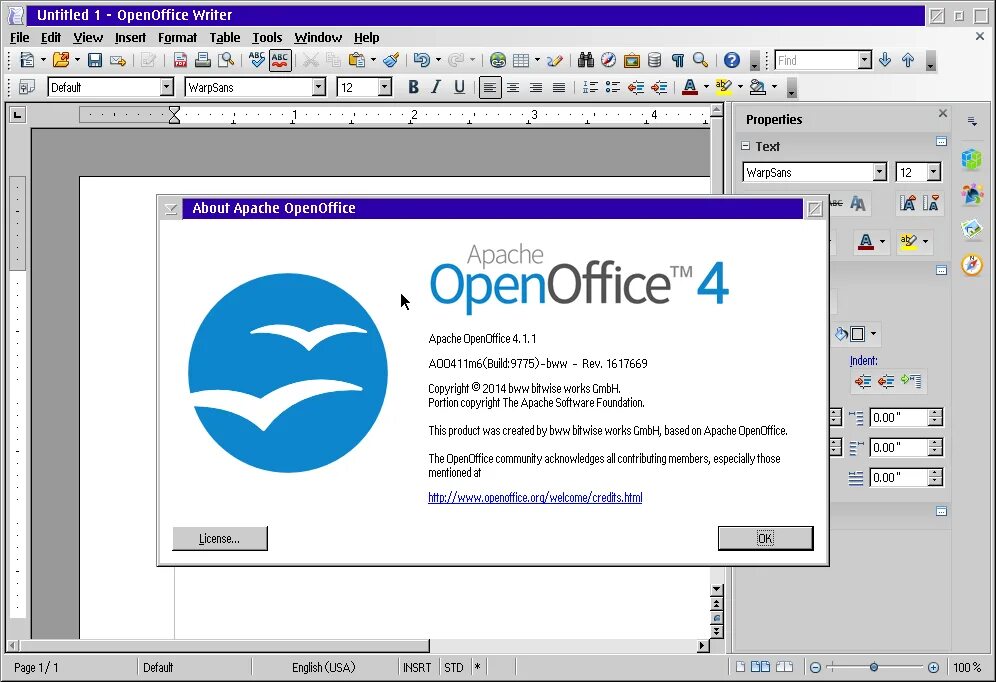This screenshot has width=996, height=682.
Task: Click the zoom slider handle
Action: 874,667
